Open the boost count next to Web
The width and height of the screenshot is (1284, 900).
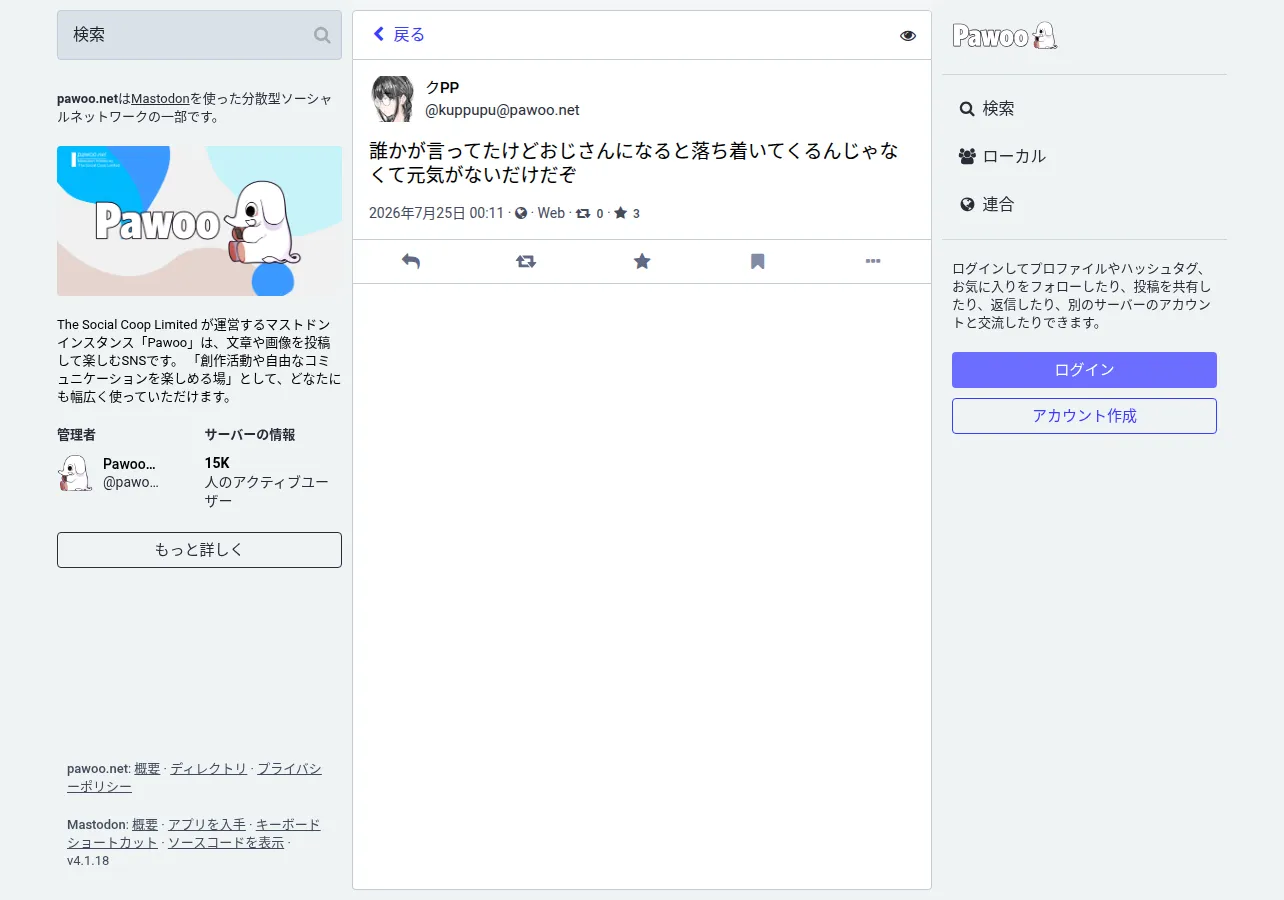pyautogui.click(x=590, y=213)
